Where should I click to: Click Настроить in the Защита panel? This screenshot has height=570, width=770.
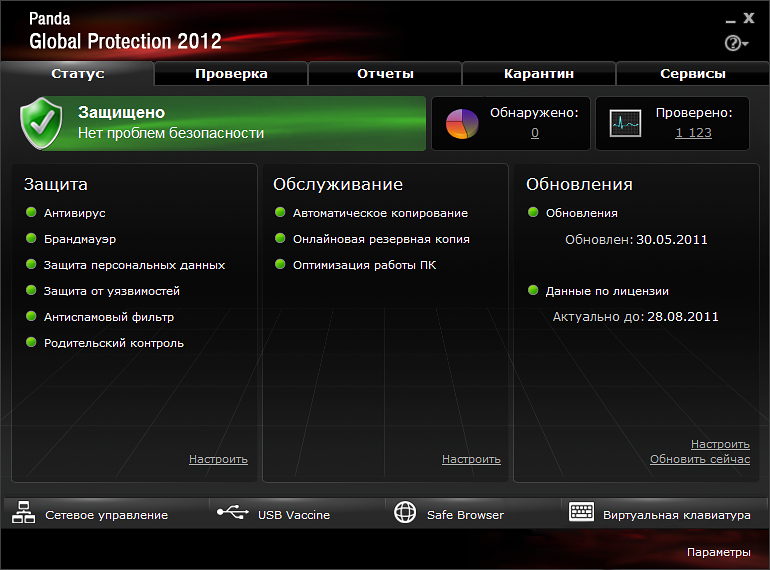tap(219, 459)
